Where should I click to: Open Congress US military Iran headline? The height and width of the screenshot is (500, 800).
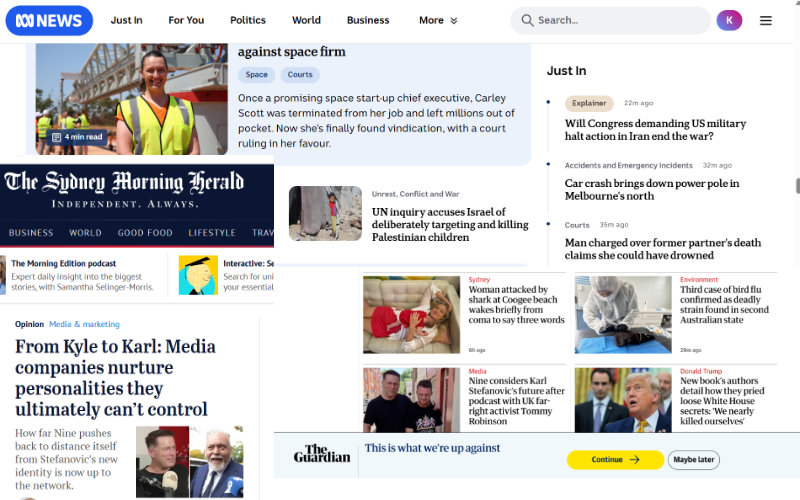(x=655, y=130)
